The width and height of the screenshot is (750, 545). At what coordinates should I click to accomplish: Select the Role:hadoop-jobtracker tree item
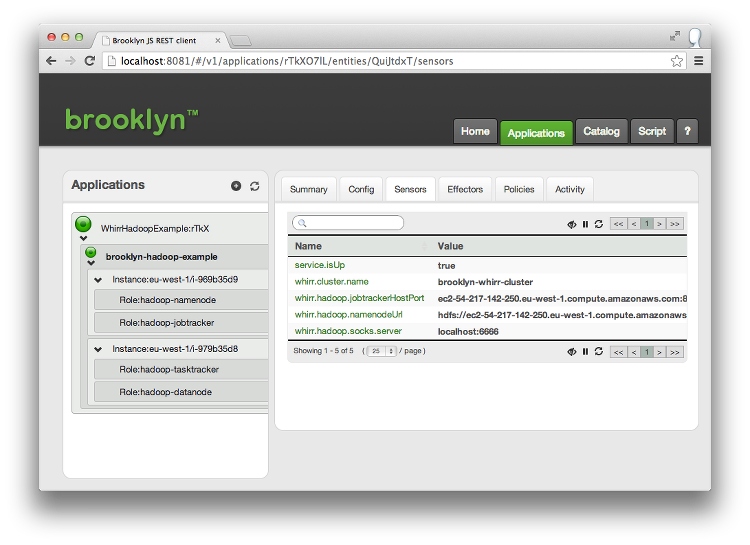point(167,323)
